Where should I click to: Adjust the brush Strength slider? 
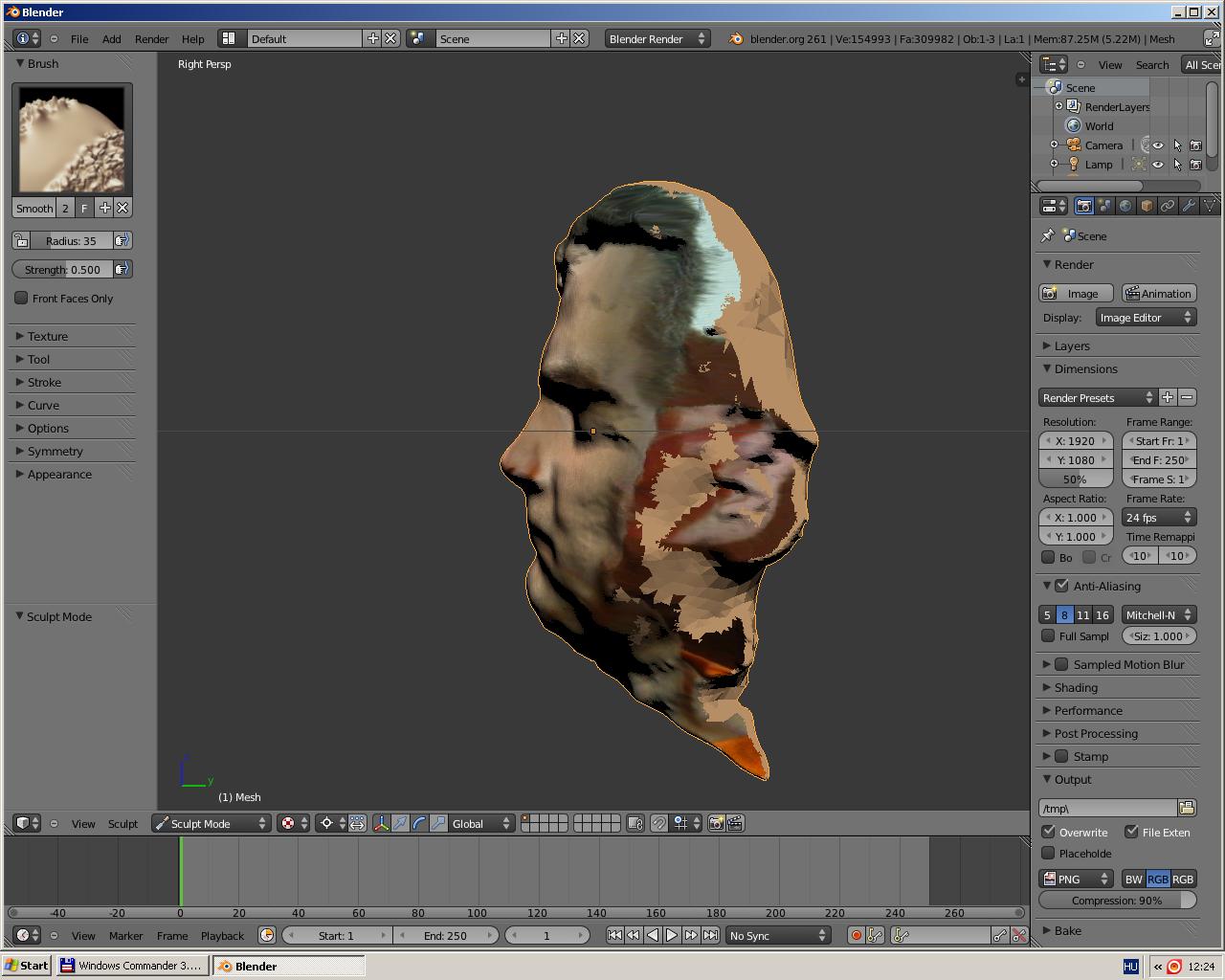(63, 270)
